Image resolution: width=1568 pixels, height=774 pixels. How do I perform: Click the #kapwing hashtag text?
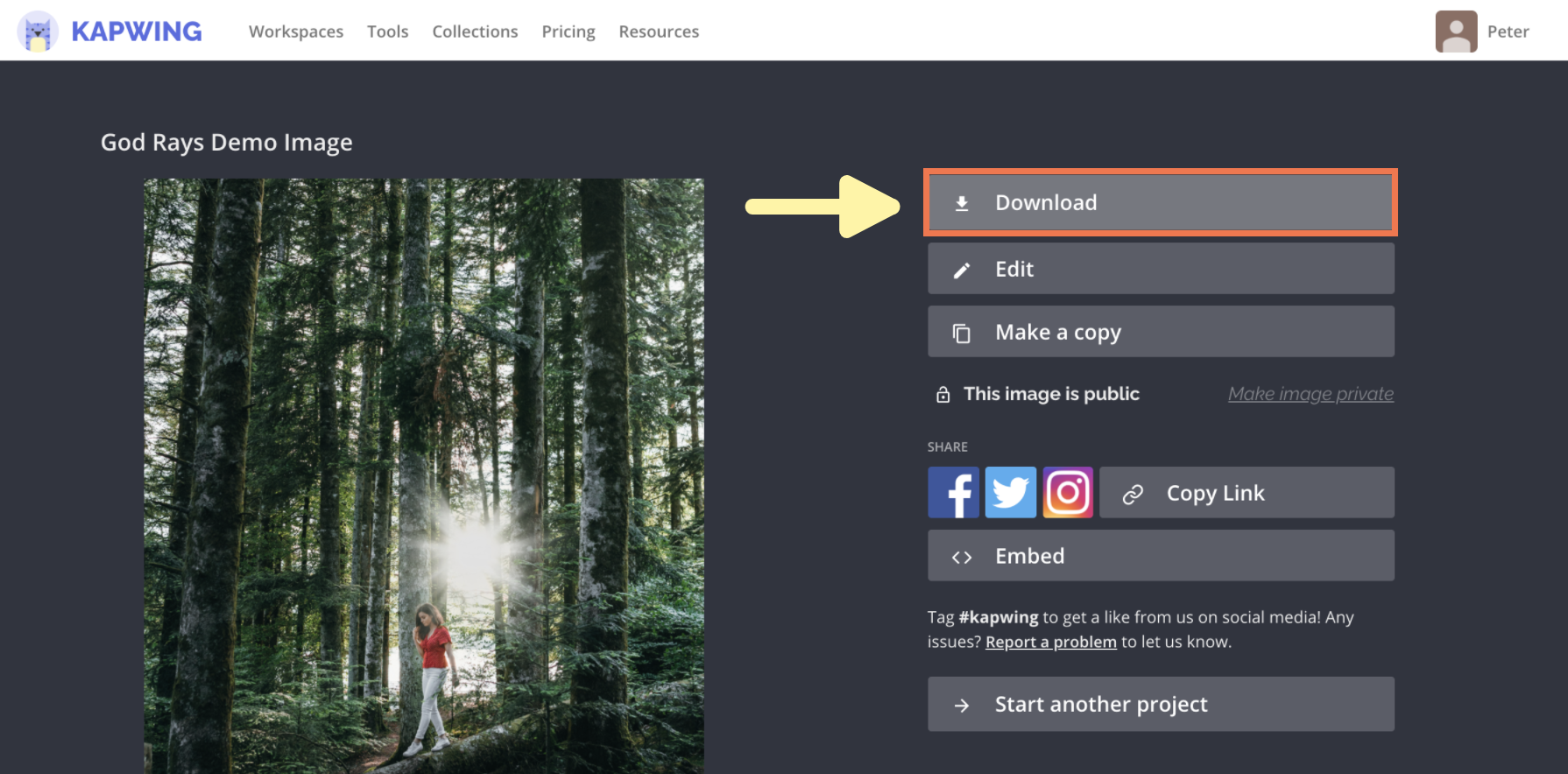tap(999, 617)
